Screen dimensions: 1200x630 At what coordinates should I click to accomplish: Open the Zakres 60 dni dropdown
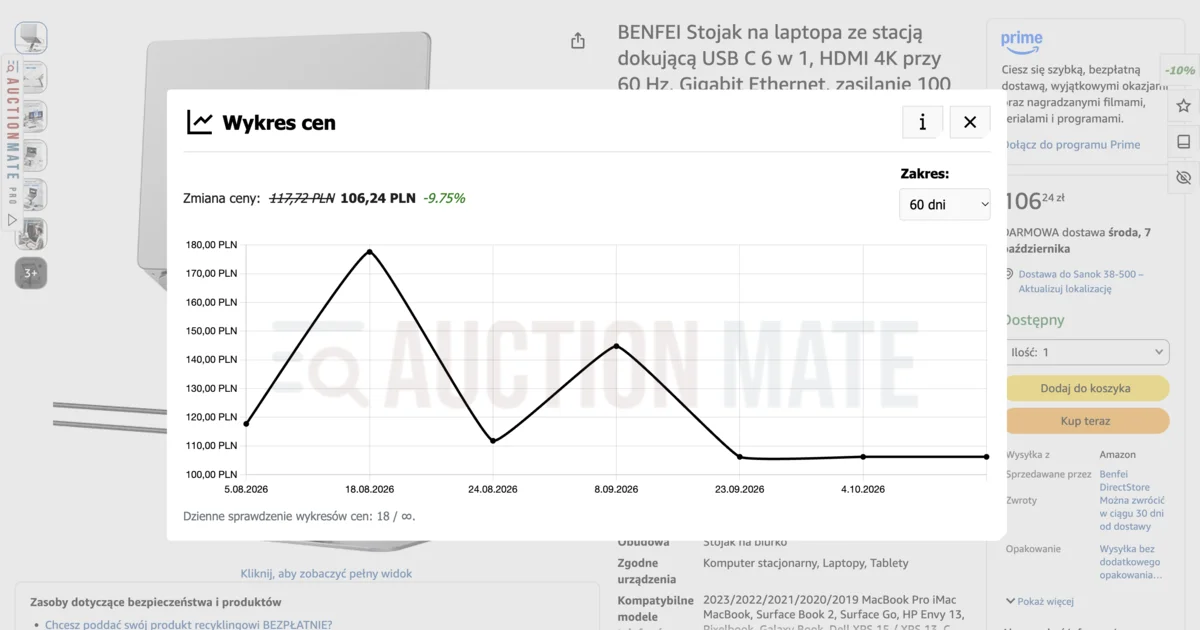coord(945,204)
